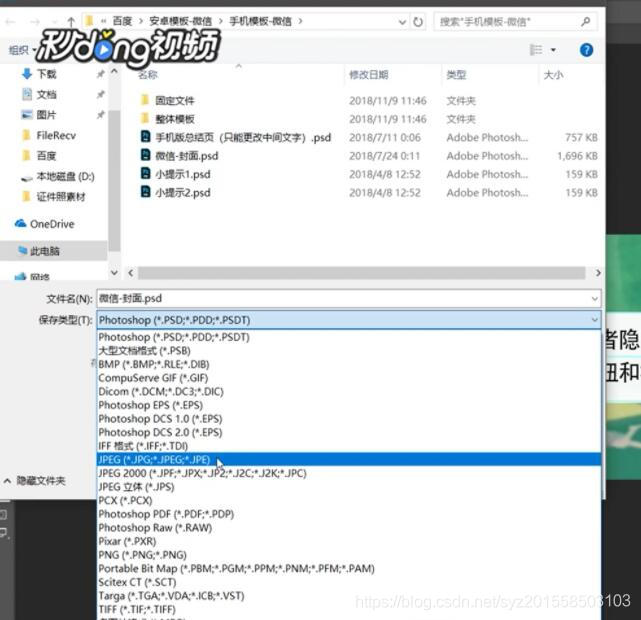Open FileRecv folder in sidebar
This screenshot has height=620, width=641.
point(56,135)
